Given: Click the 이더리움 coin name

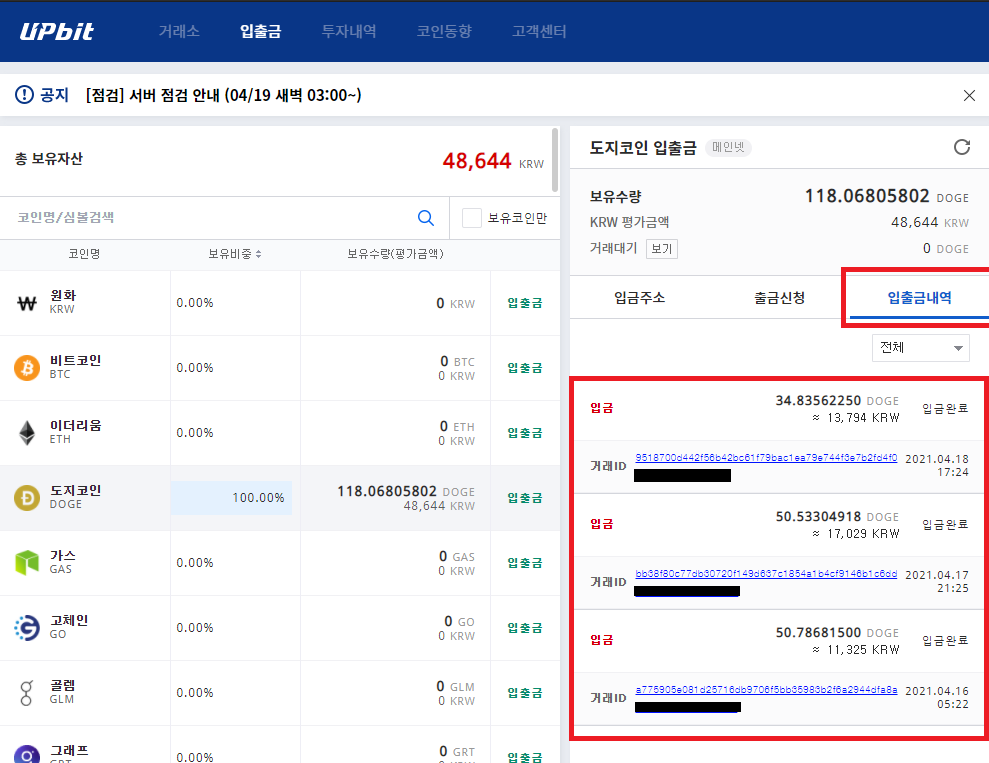Looking at the screenshot, I should (75, 426).
